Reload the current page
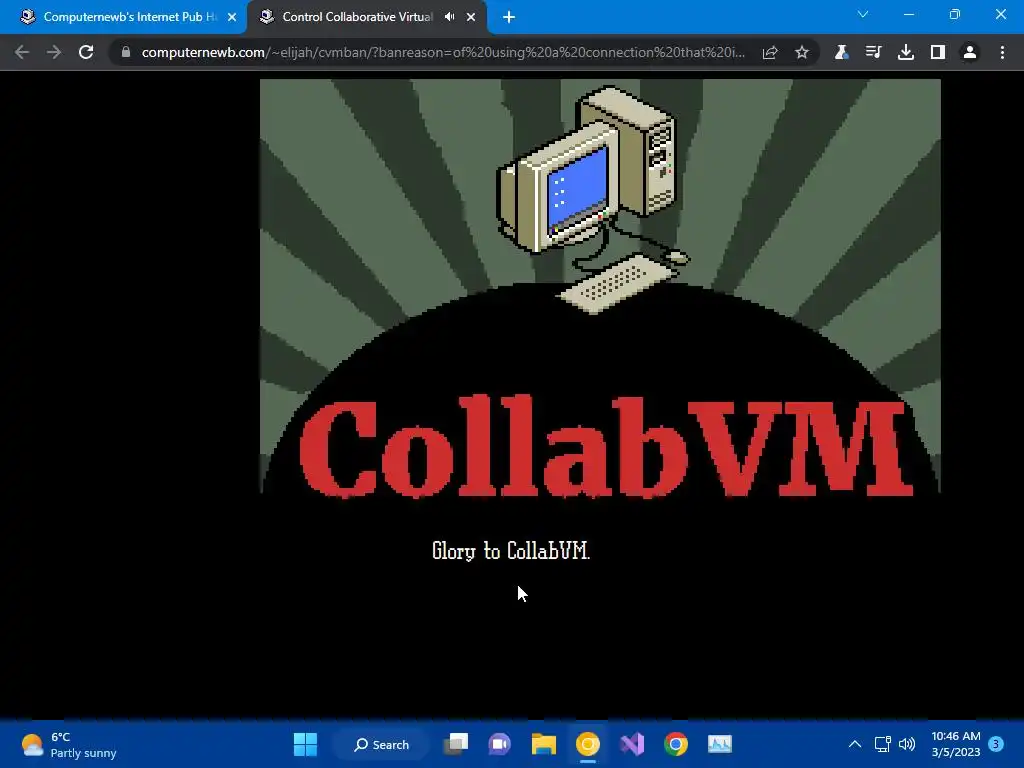Viewport: 1024px width, 768px height. pyautogui.click(x=86, y=52)
